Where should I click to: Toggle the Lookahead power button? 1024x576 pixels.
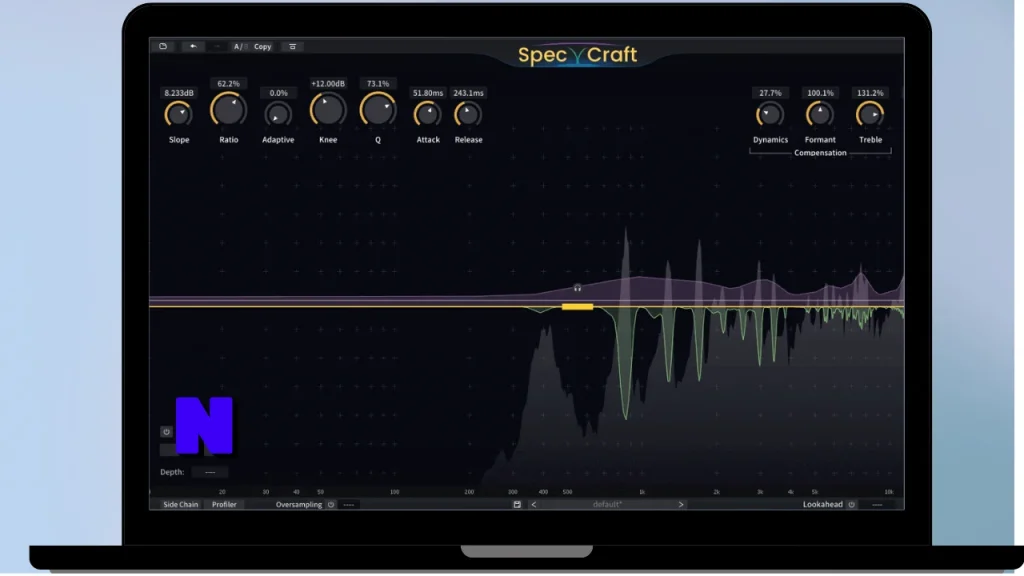tap(852, 504)
